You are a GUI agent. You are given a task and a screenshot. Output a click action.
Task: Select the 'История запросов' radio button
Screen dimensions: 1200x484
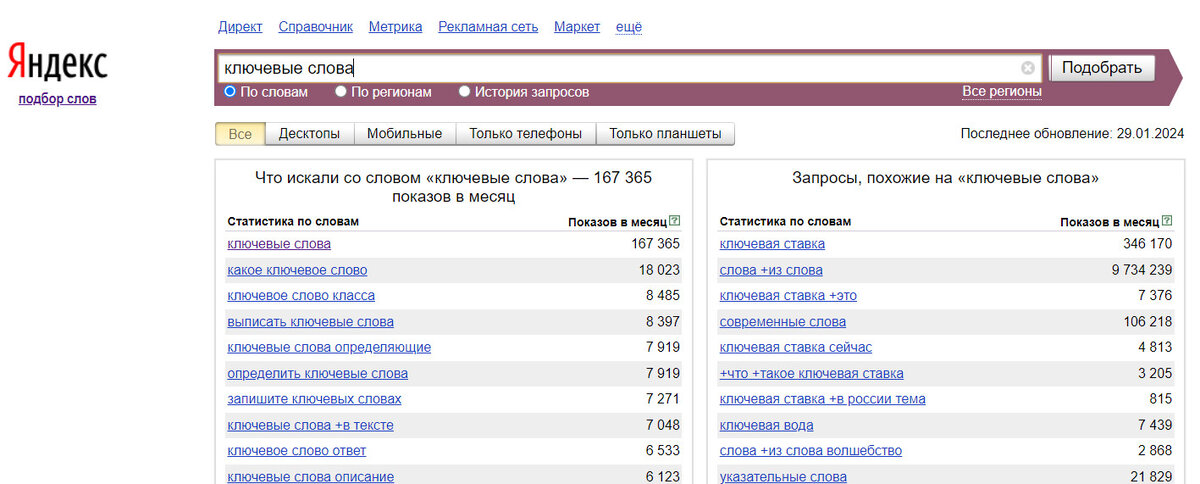coord(464,92)
